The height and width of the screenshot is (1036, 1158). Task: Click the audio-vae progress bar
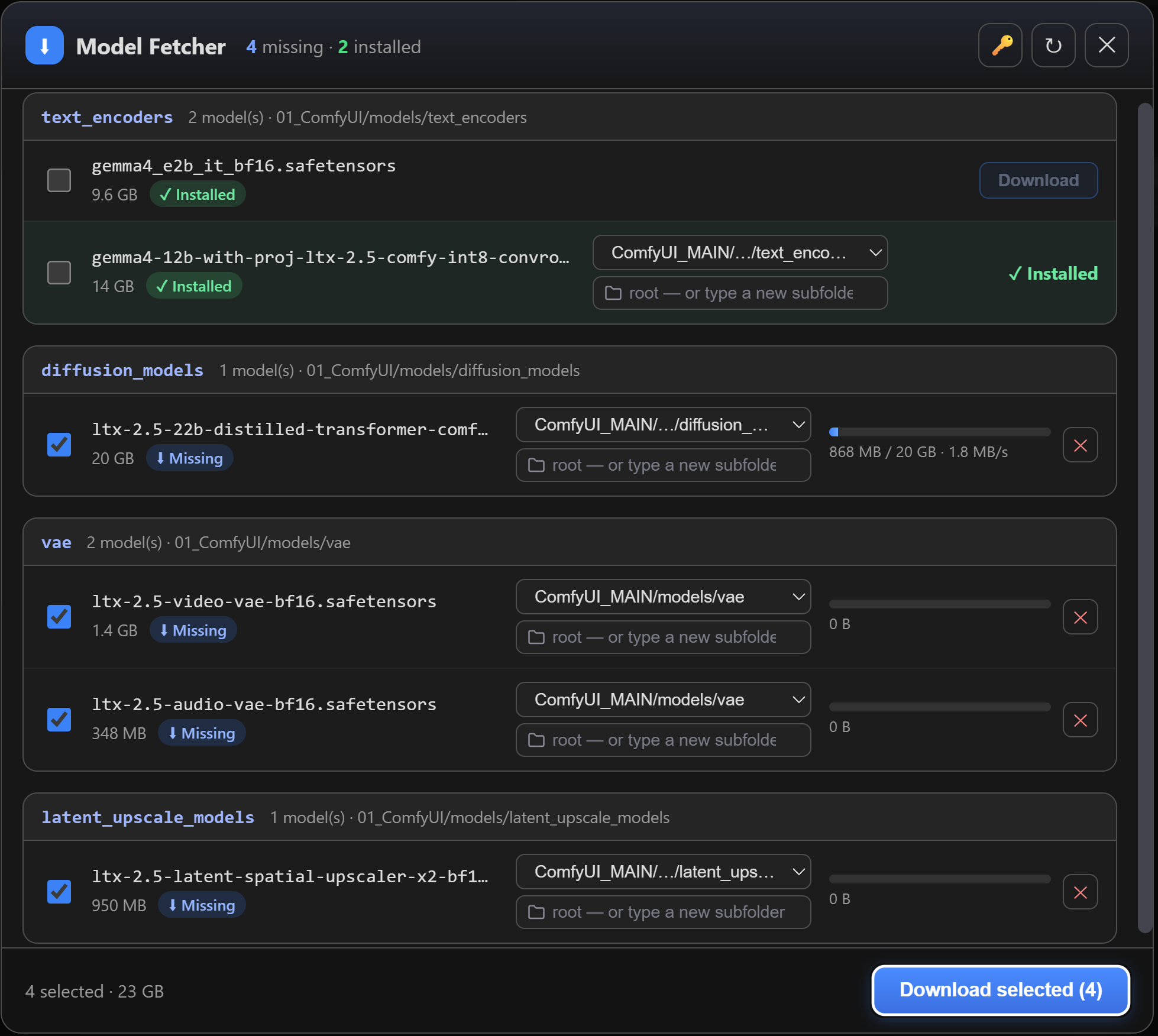pos(940,707)
